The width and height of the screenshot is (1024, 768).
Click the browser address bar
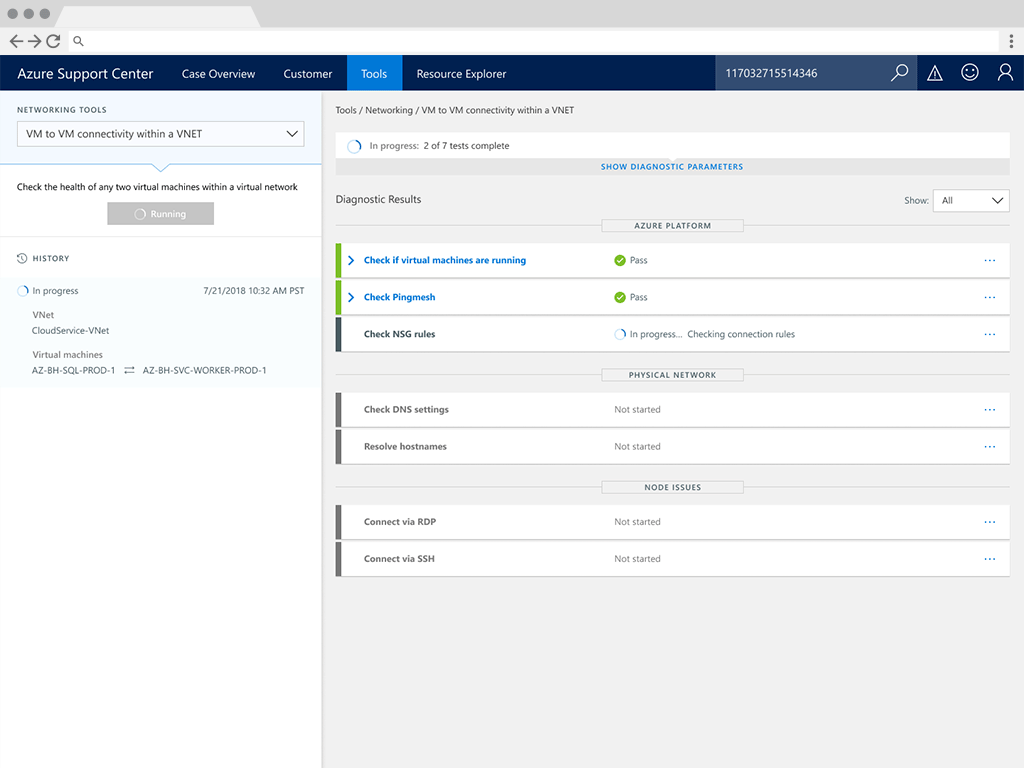534,41
